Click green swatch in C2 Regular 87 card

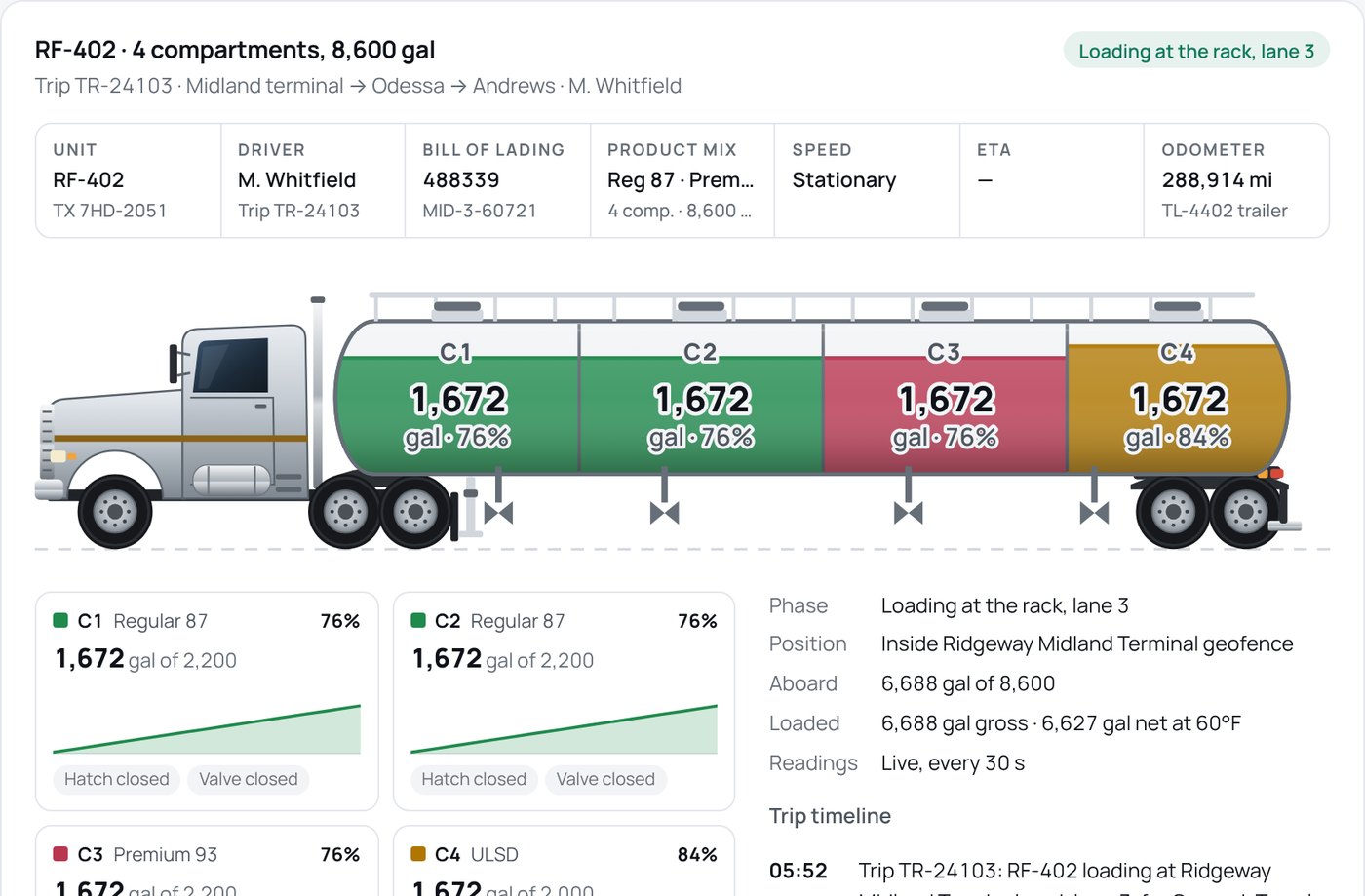click(x=418, y=620)
